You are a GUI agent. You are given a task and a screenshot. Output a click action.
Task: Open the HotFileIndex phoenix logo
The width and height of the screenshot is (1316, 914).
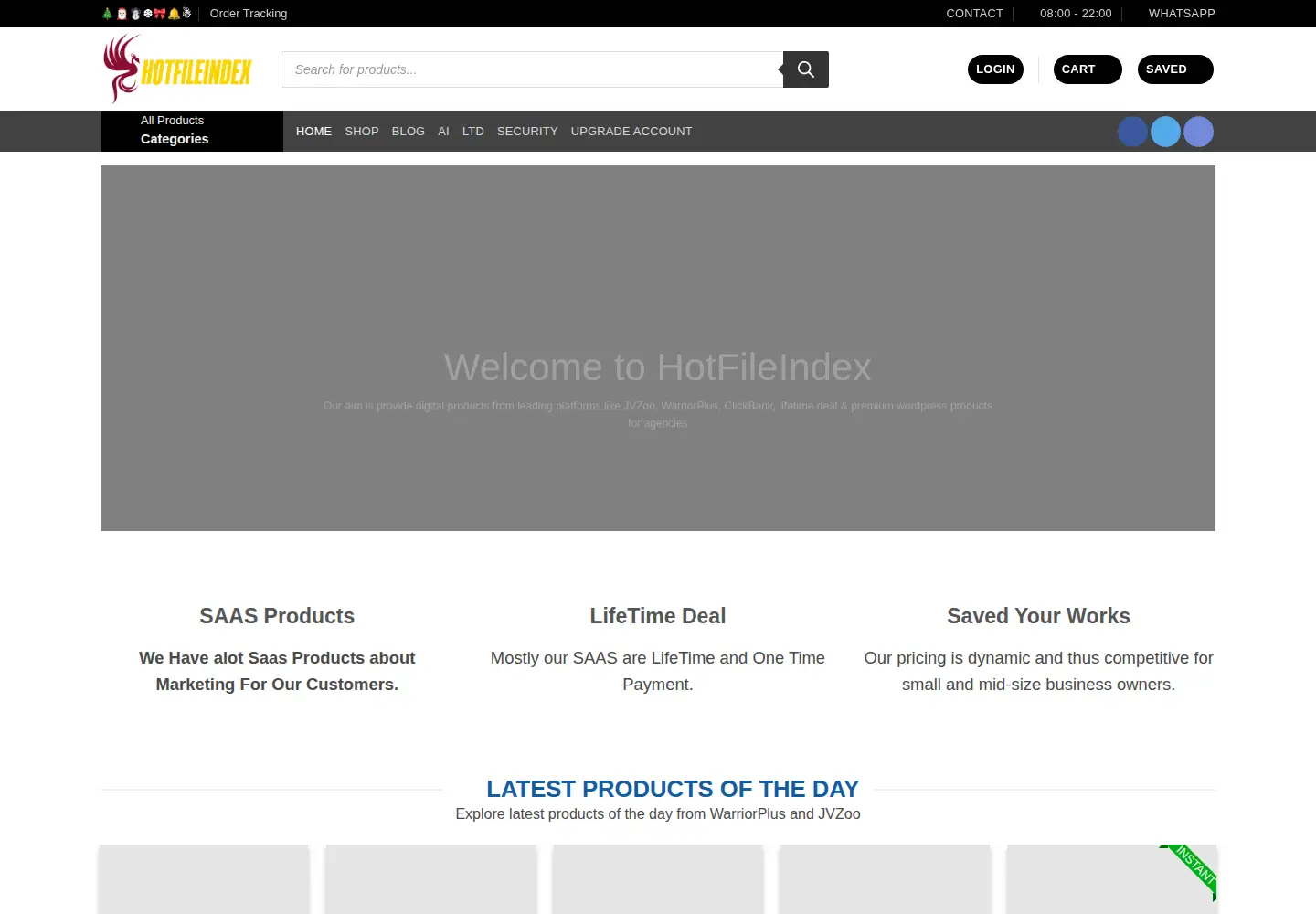177,69
